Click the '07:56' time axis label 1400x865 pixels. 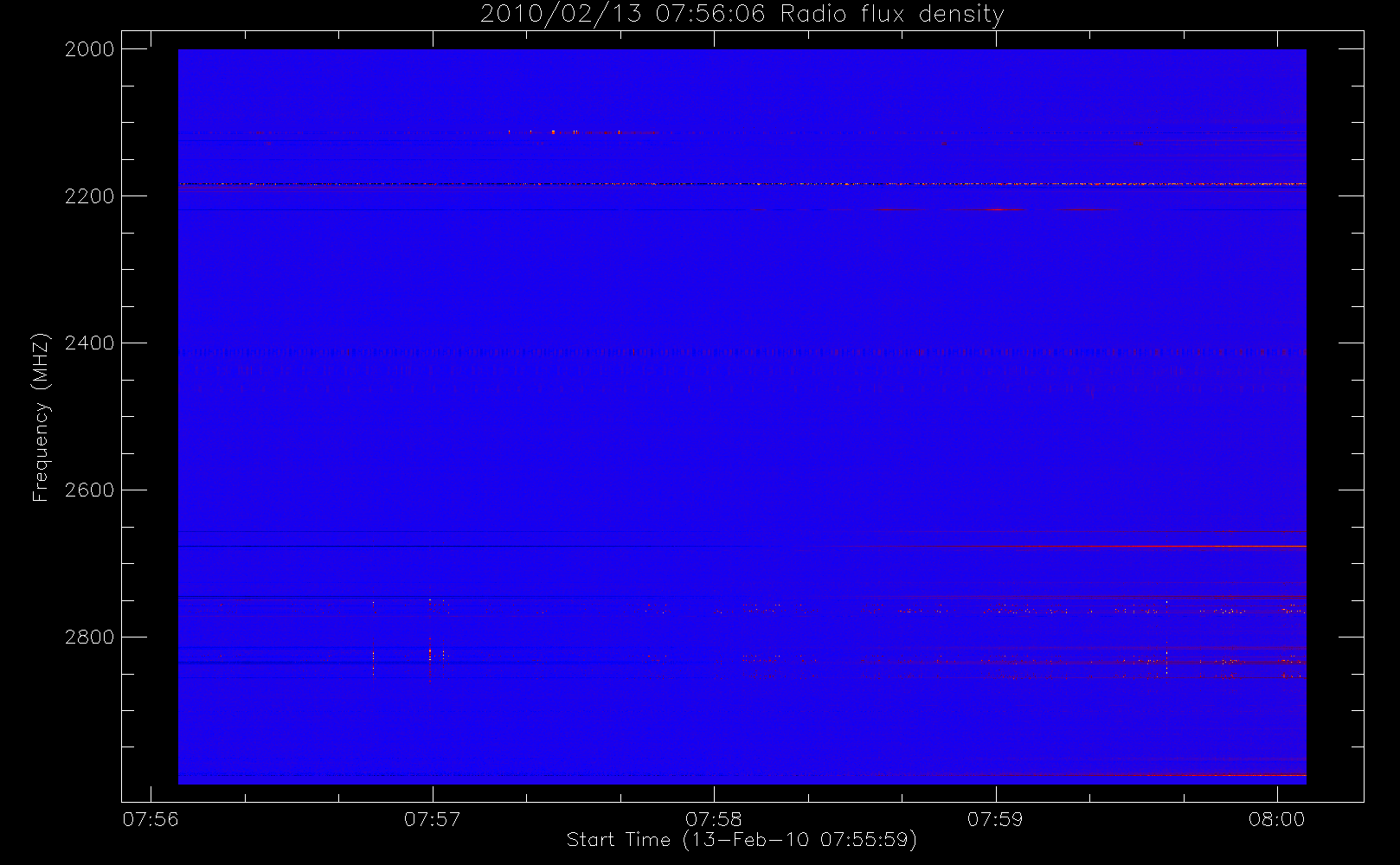point(151,819)
